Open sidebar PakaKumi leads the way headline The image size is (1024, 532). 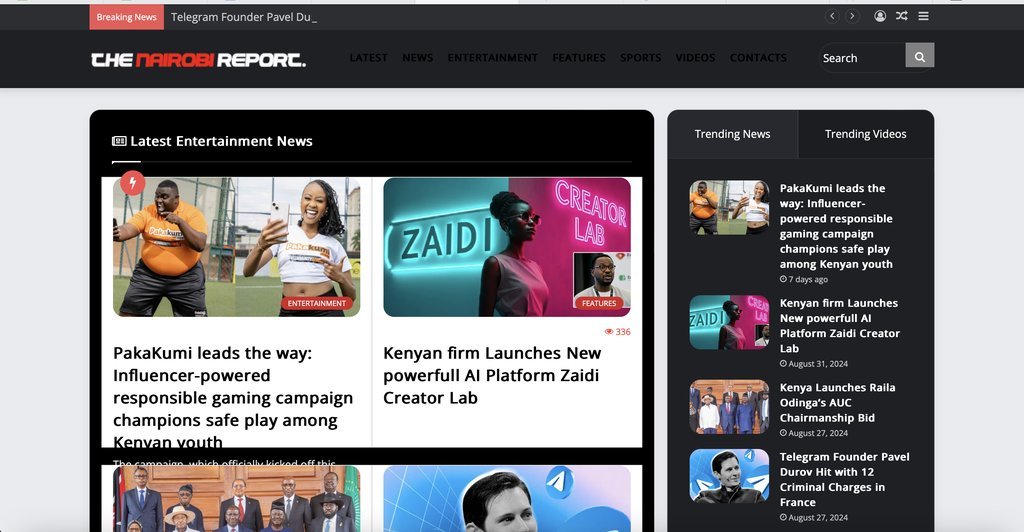(x=837, y=226)
